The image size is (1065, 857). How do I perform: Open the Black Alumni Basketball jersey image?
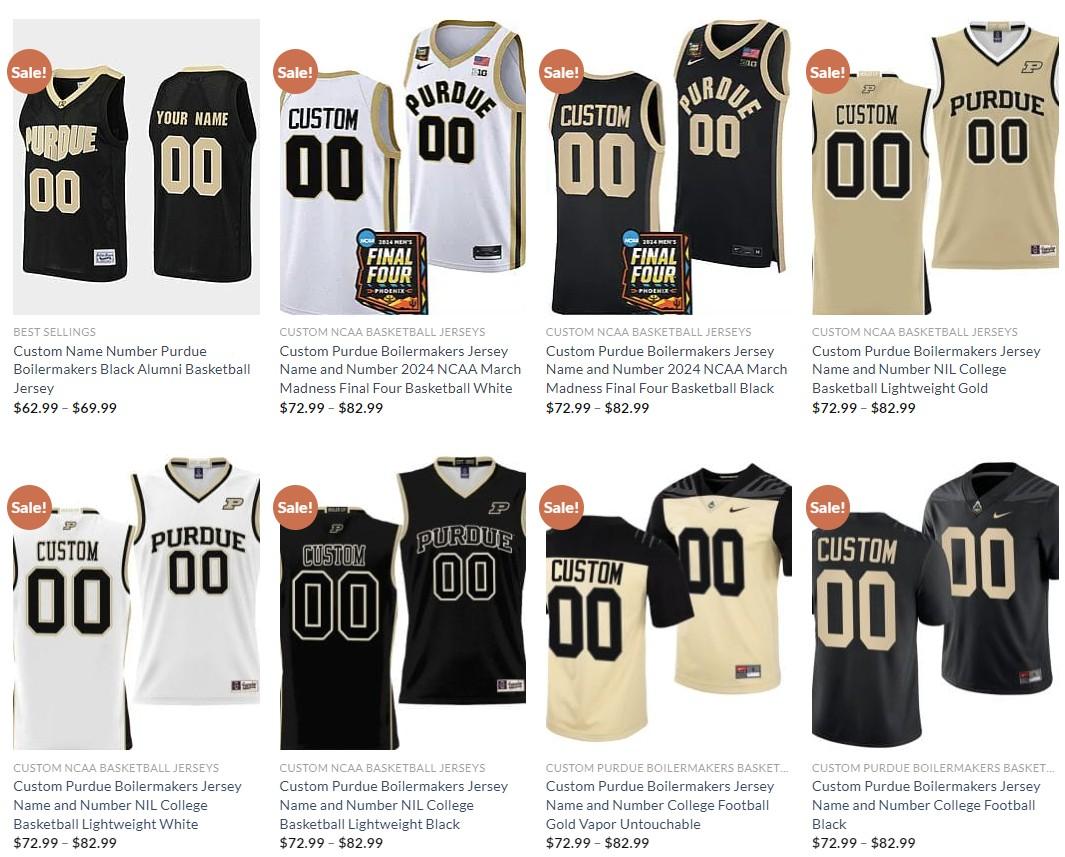tap(137, 166)
